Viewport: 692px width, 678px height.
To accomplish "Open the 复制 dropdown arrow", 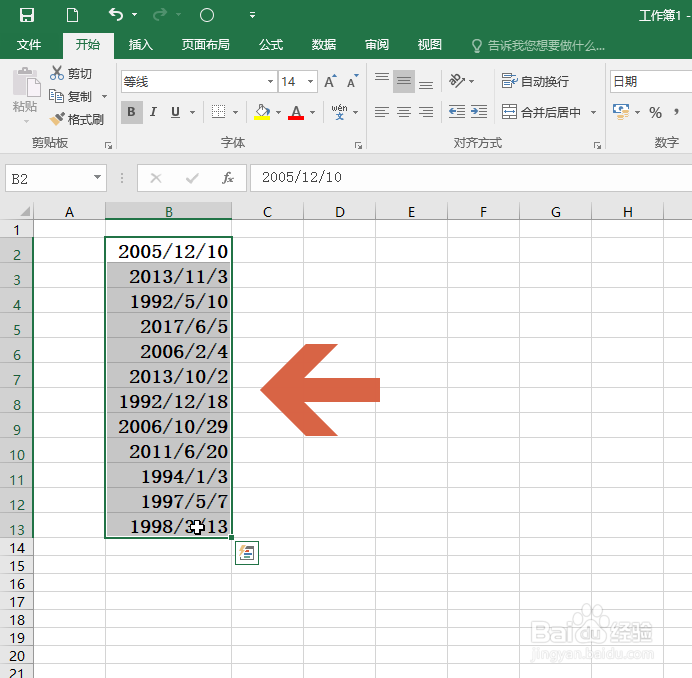I will coord(105,96).
